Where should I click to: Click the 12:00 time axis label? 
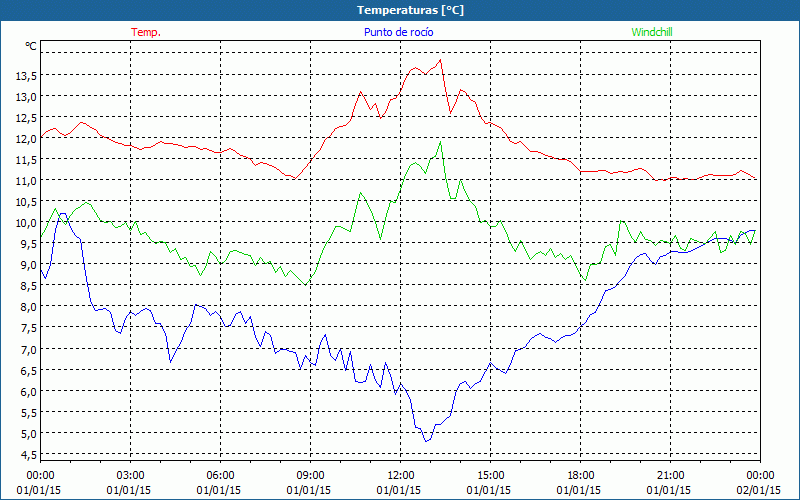pos(401,476)
